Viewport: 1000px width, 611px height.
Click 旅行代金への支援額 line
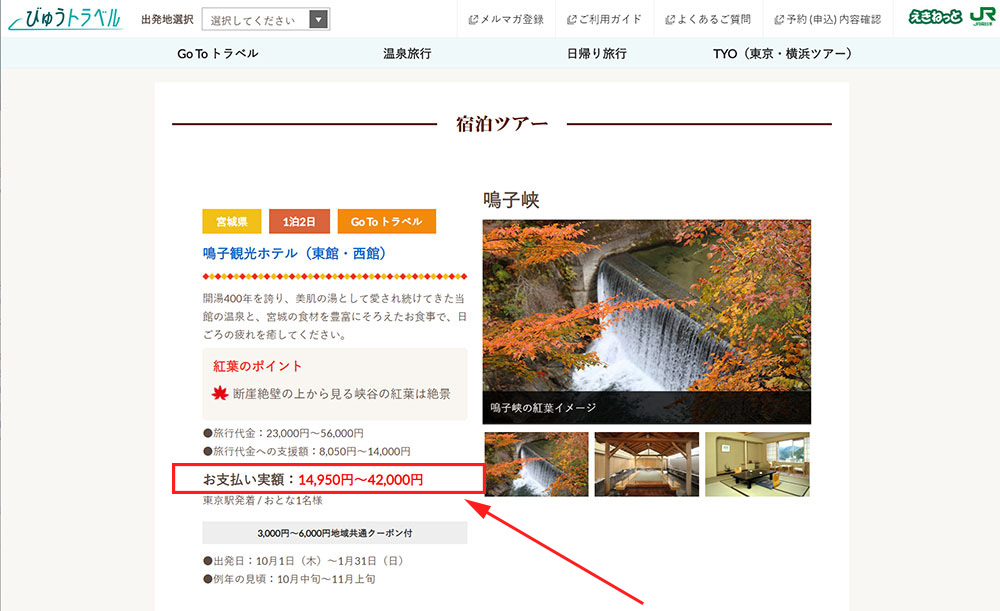click(306, 452)
